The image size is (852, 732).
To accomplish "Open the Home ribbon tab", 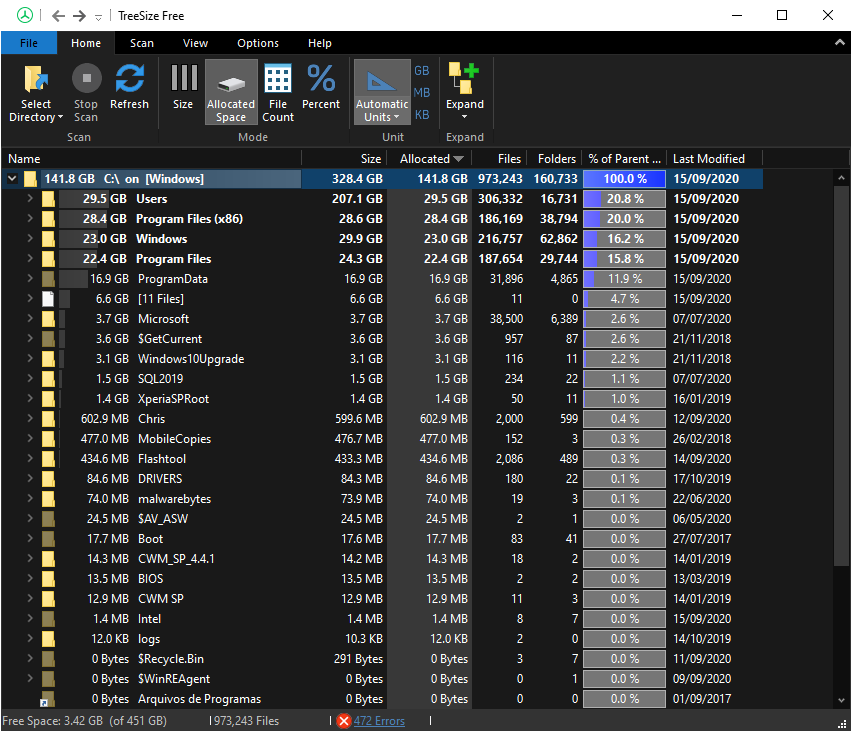I will (x=86, y=43).
